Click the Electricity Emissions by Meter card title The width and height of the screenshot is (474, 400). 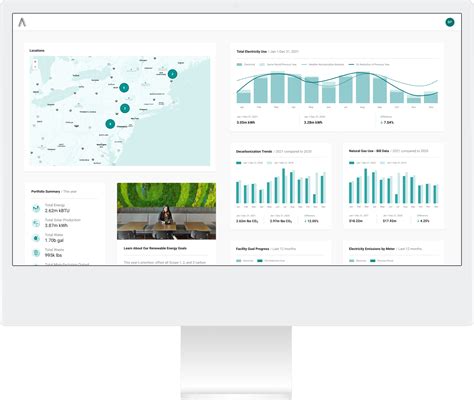372,249
